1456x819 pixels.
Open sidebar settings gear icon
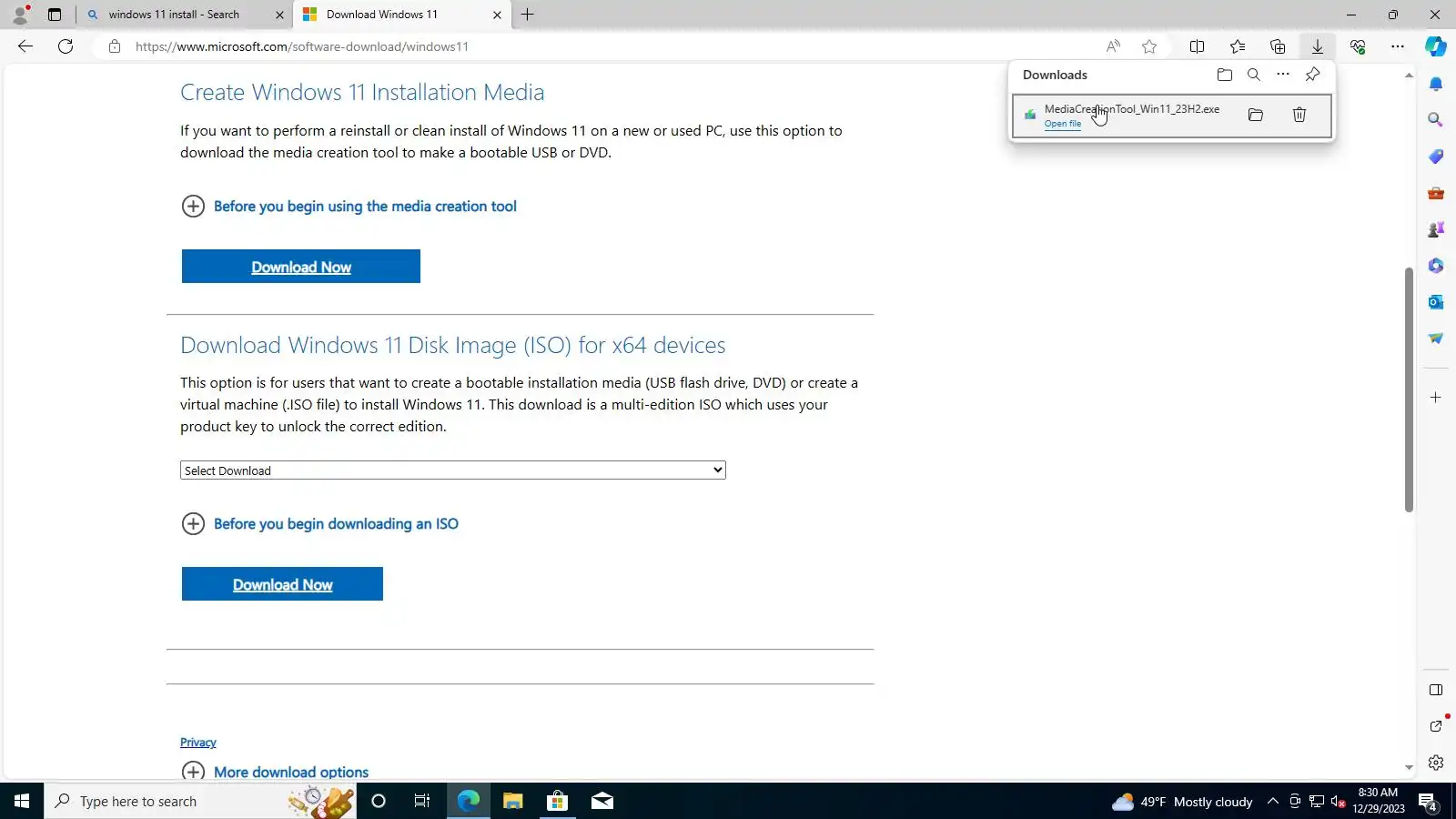coord(1436,763)
